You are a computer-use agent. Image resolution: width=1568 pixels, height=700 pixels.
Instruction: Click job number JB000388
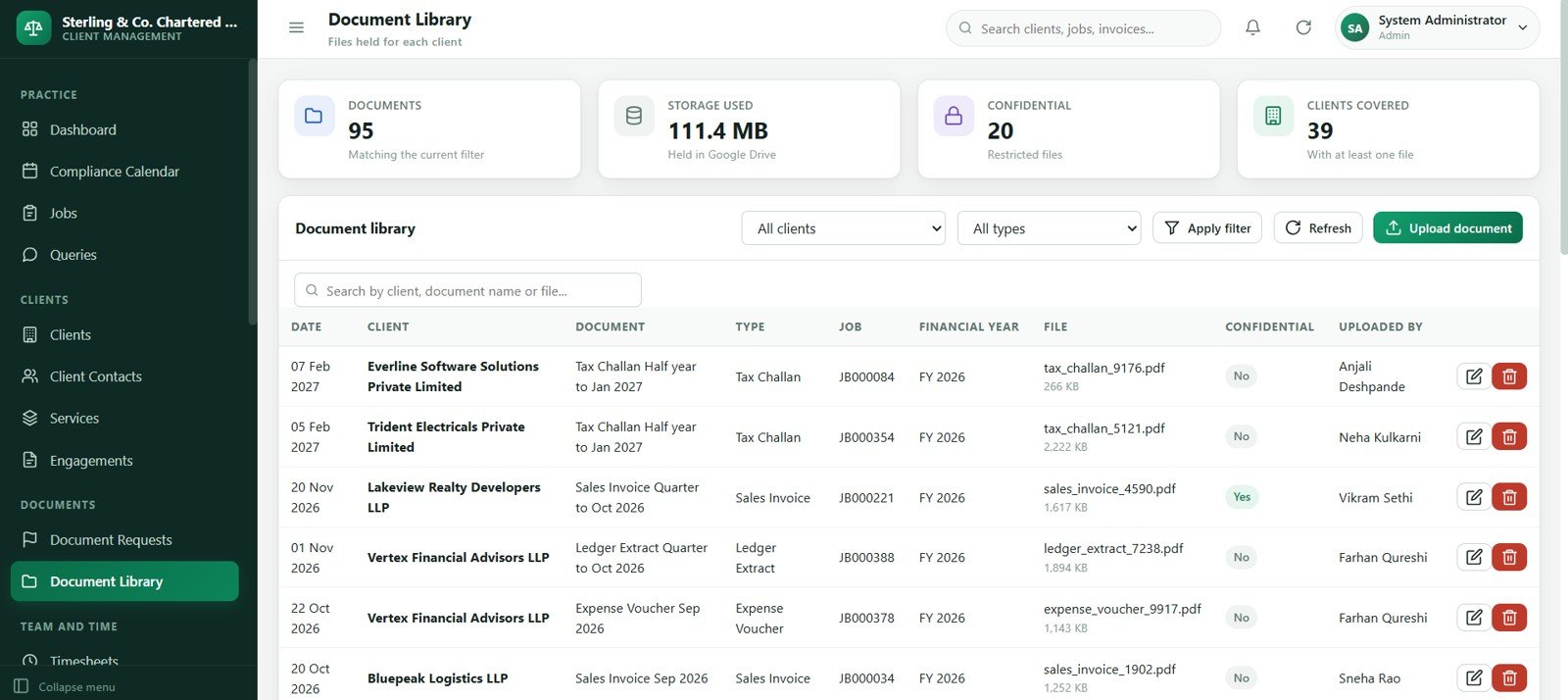[x=866, y=557]
